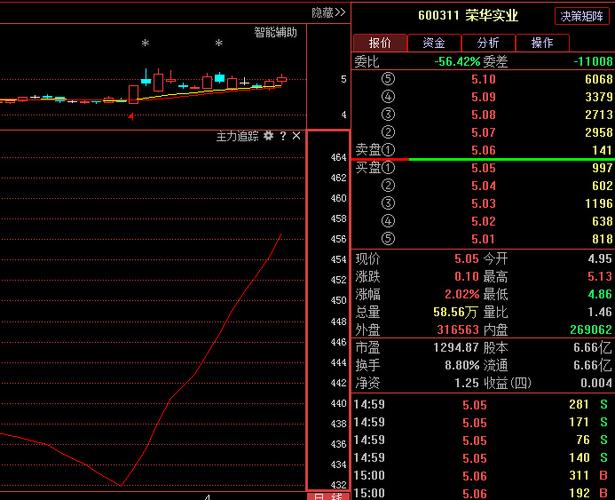Select sell level 4 price 5.09
615x500 pixels.
coord(483,97)
